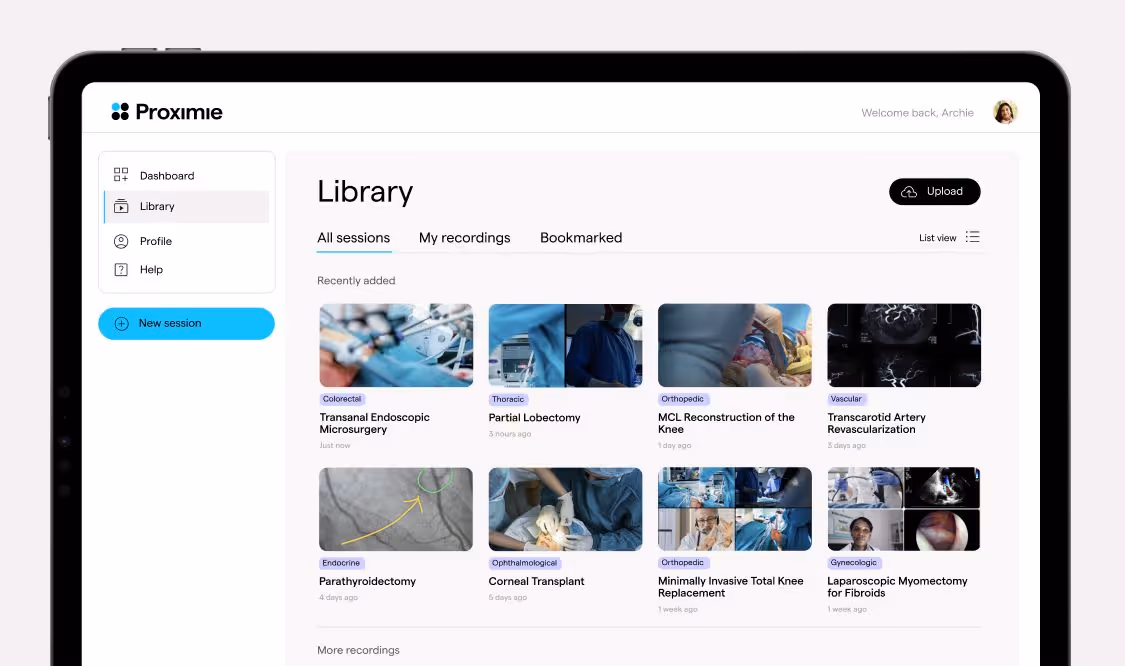Click the plus icon in New session

[x=122, y=324]
